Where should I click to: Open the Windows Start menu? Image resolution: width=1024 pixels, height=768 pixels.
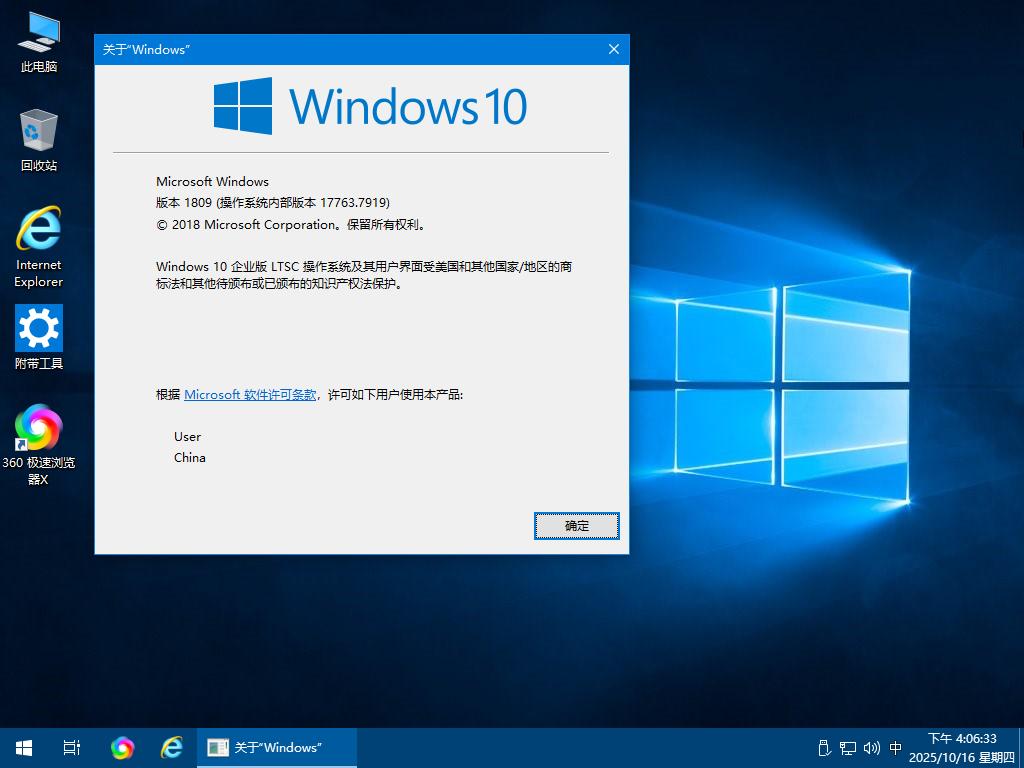coord(24,748)
